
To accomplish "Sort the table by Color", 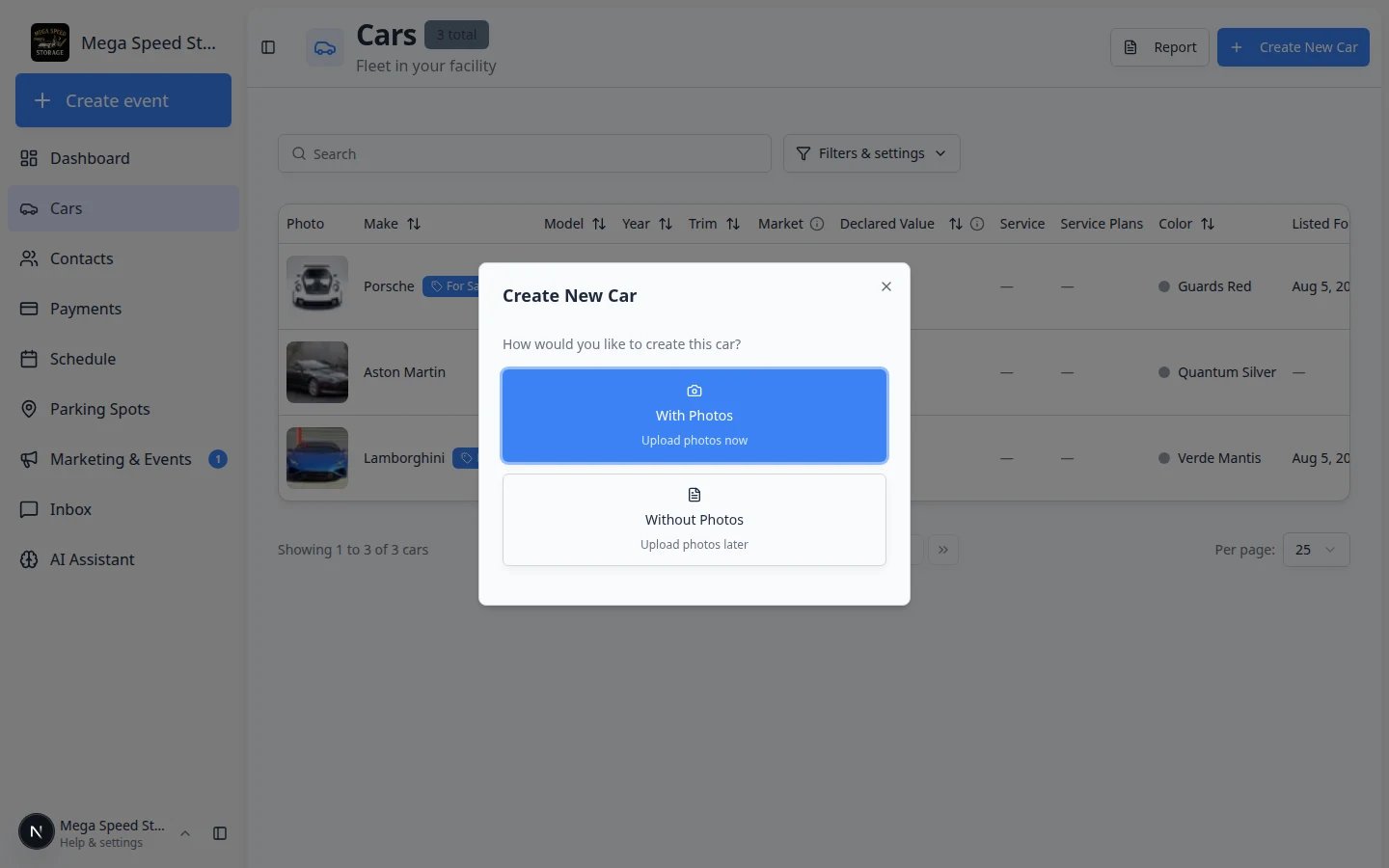I will [1208, 224].
